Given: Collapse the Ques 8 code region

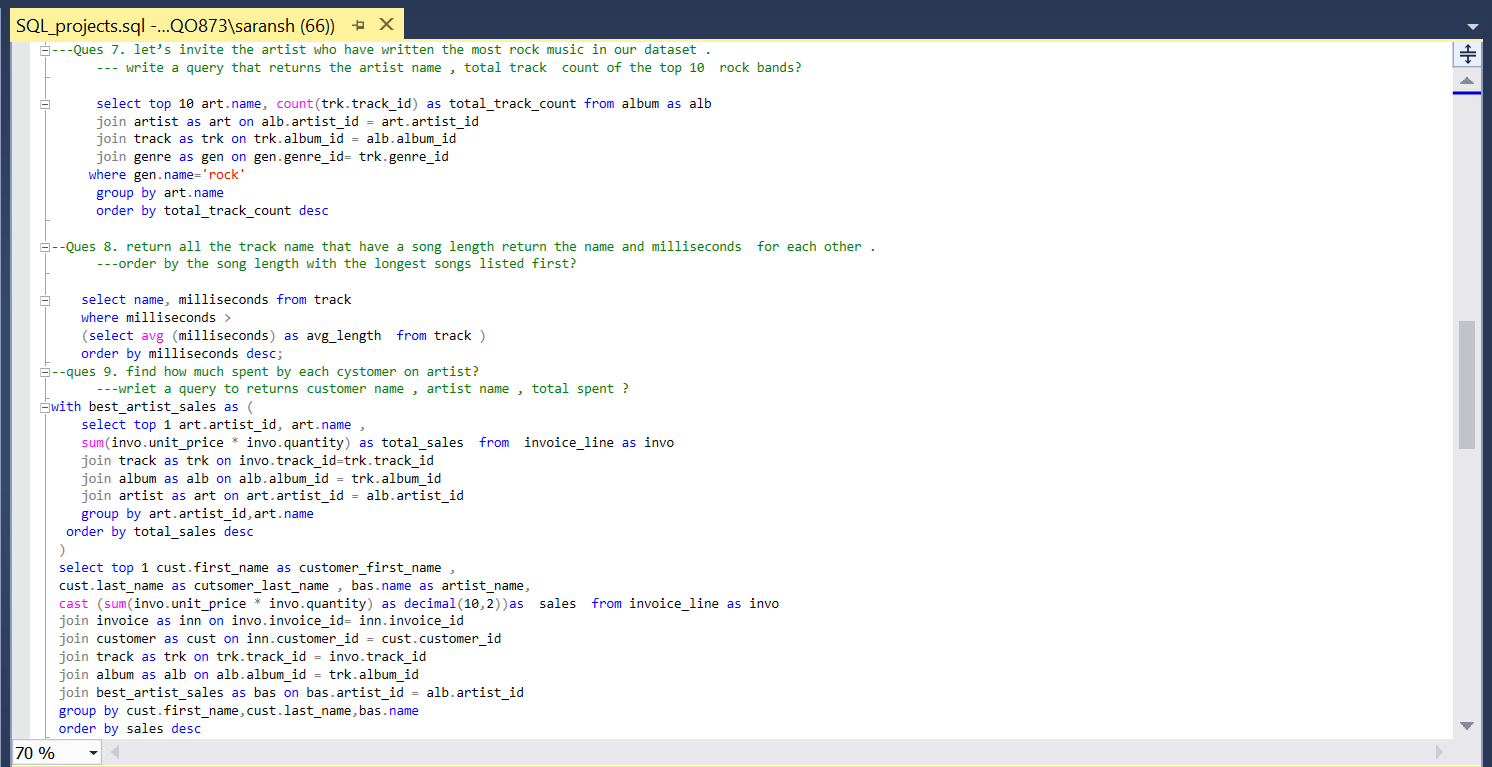Looking at the screenshot, I should point(44,246).
